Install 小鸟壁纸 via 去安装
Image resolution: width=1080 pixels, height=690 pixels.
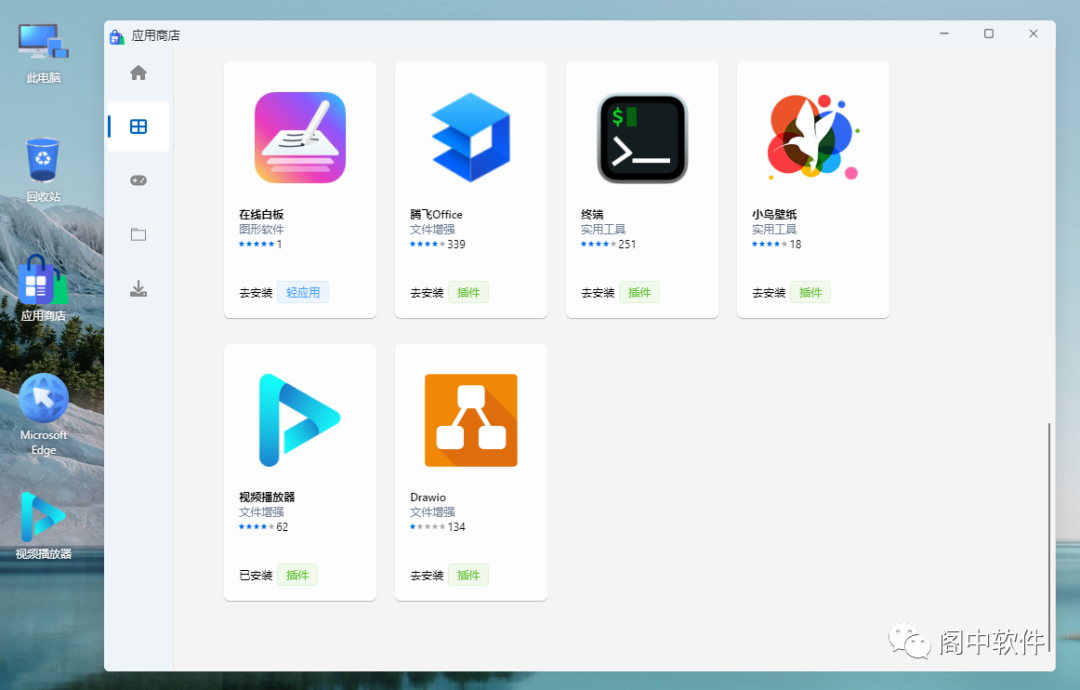point(769,293)
